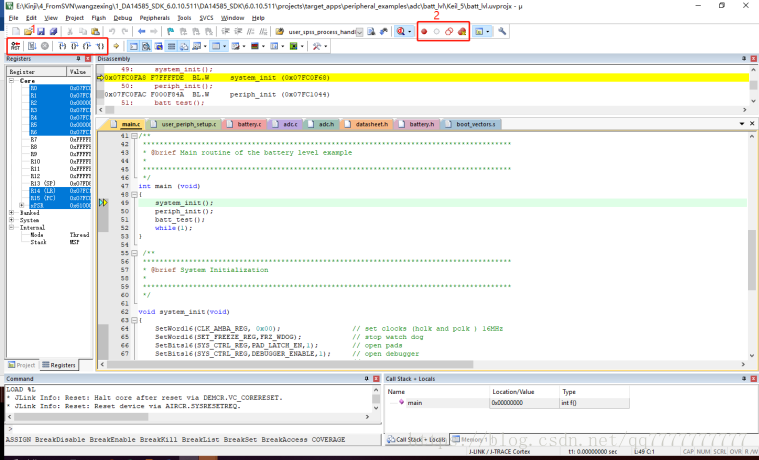
Task: Click the command line input field
Action: pyautogui.click(x=194, y=429)
